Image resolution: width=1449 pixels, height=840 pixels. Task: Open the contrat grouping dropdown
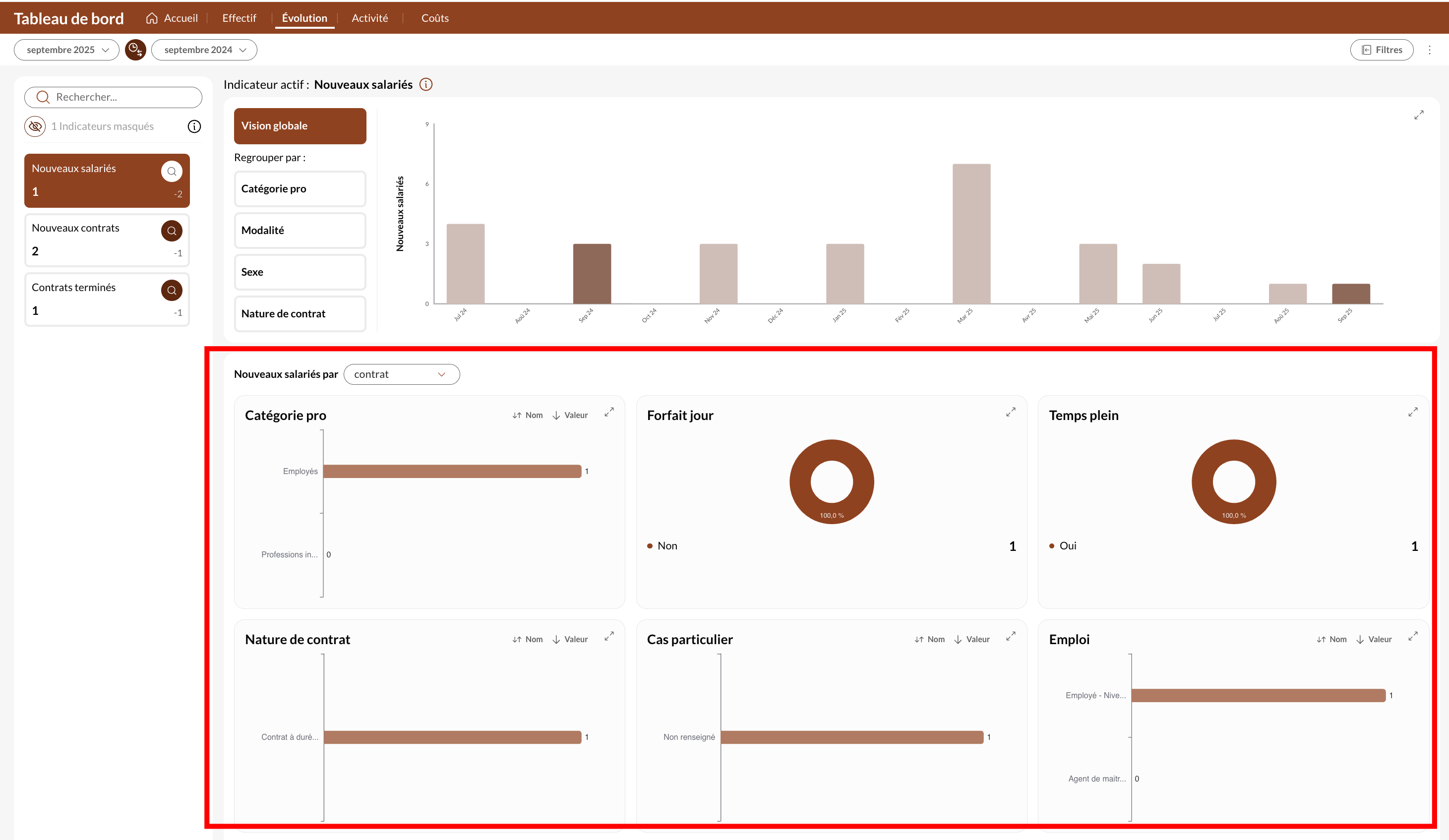[401, 374]
